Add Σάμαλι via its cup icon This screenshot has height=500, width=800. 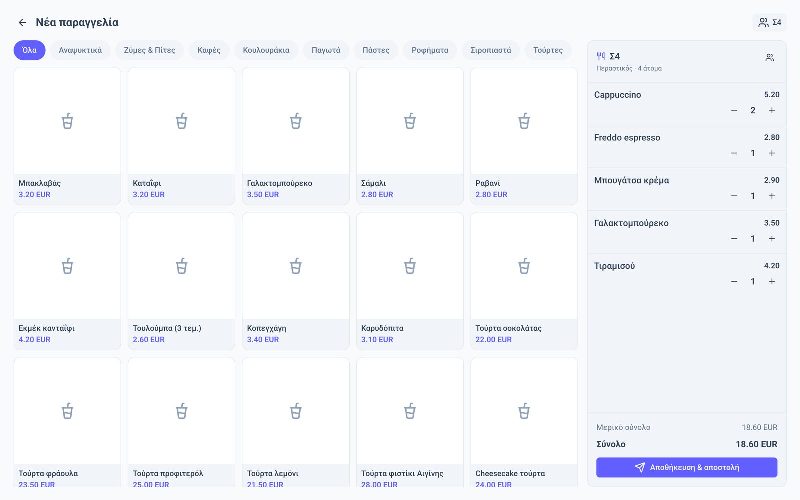click(410, 121)
